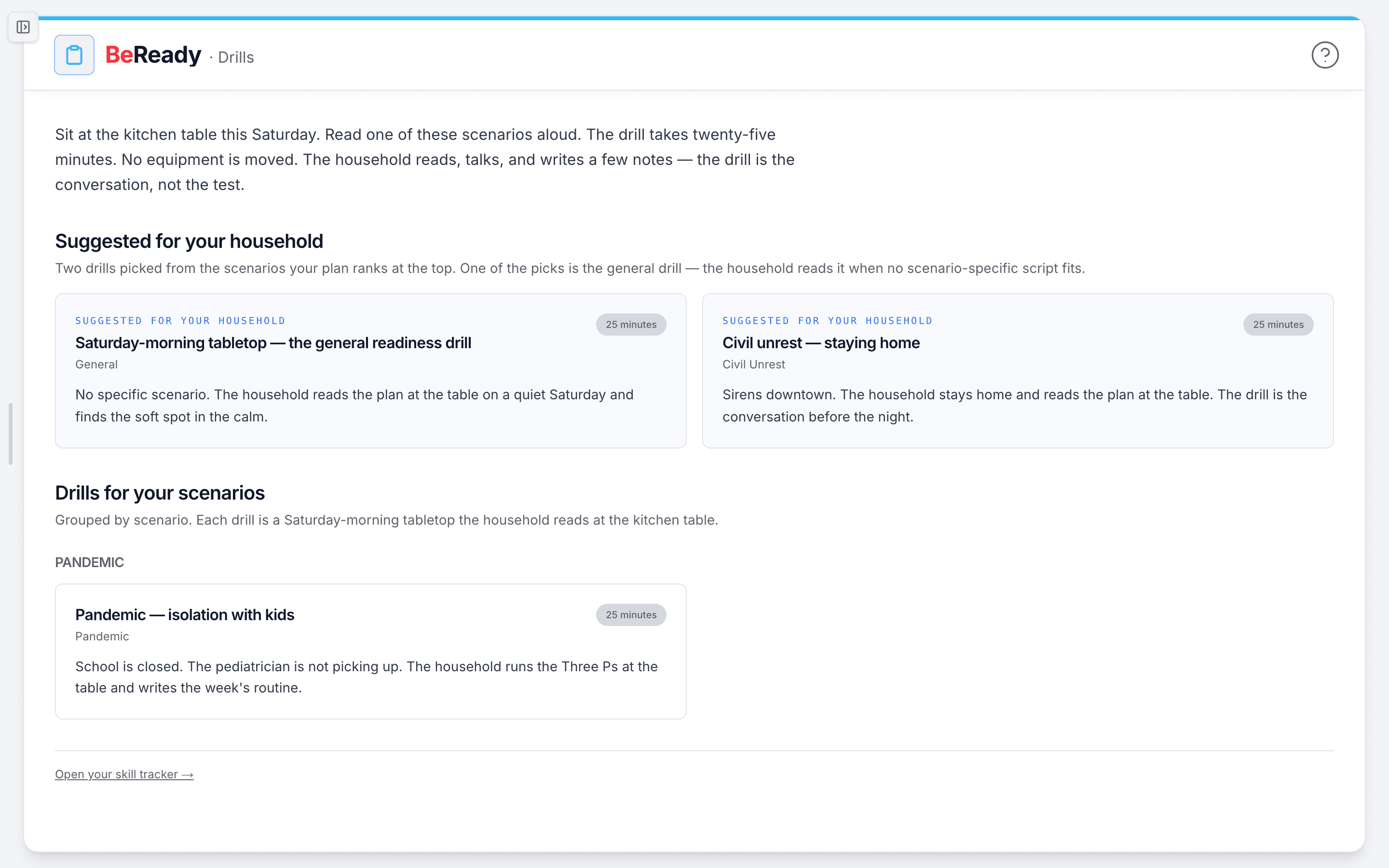This screenshot has width=1389, height=868.
Task: Click the General category label
Action: click(96, 365)
